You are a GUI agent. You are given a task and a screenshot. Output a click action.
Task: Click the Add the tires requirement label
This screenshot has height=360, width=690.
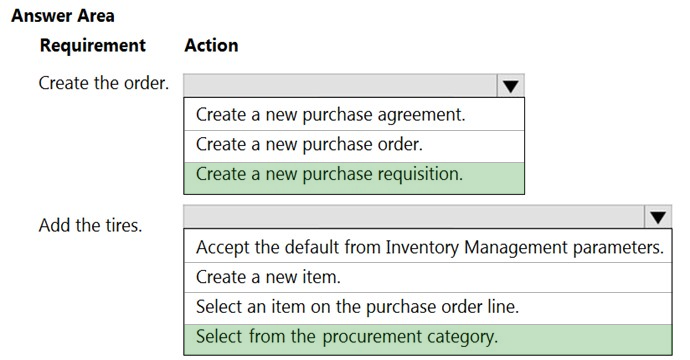90,225
